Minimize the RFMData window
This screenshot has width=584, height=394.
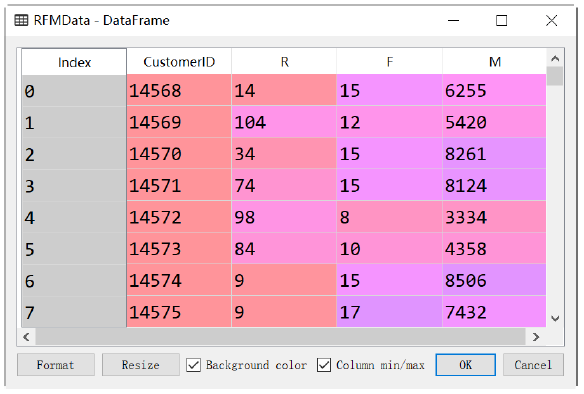click(x=453, y=20)
